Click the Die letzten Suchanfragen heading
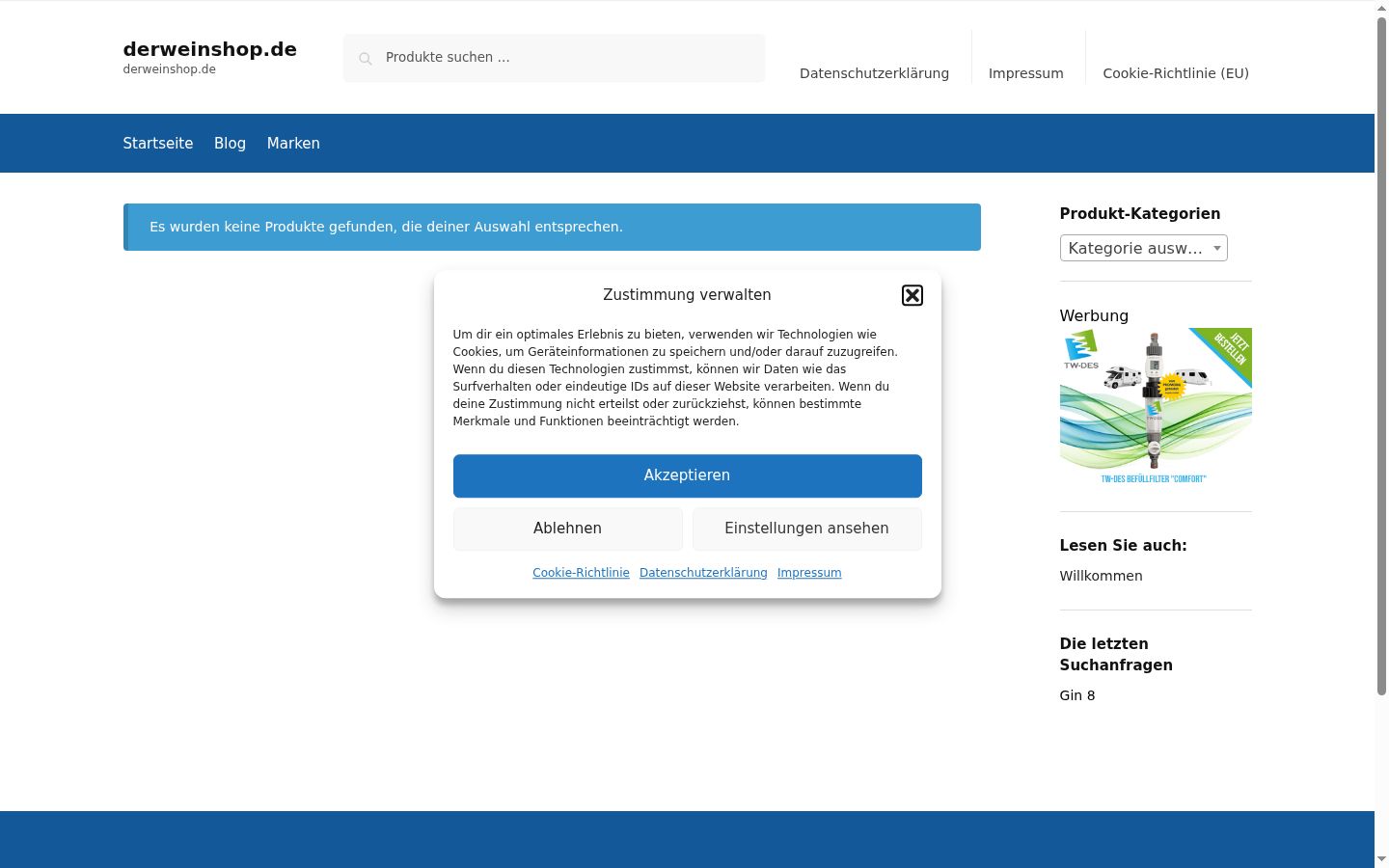1389x868 pixels. (1116, 654)
